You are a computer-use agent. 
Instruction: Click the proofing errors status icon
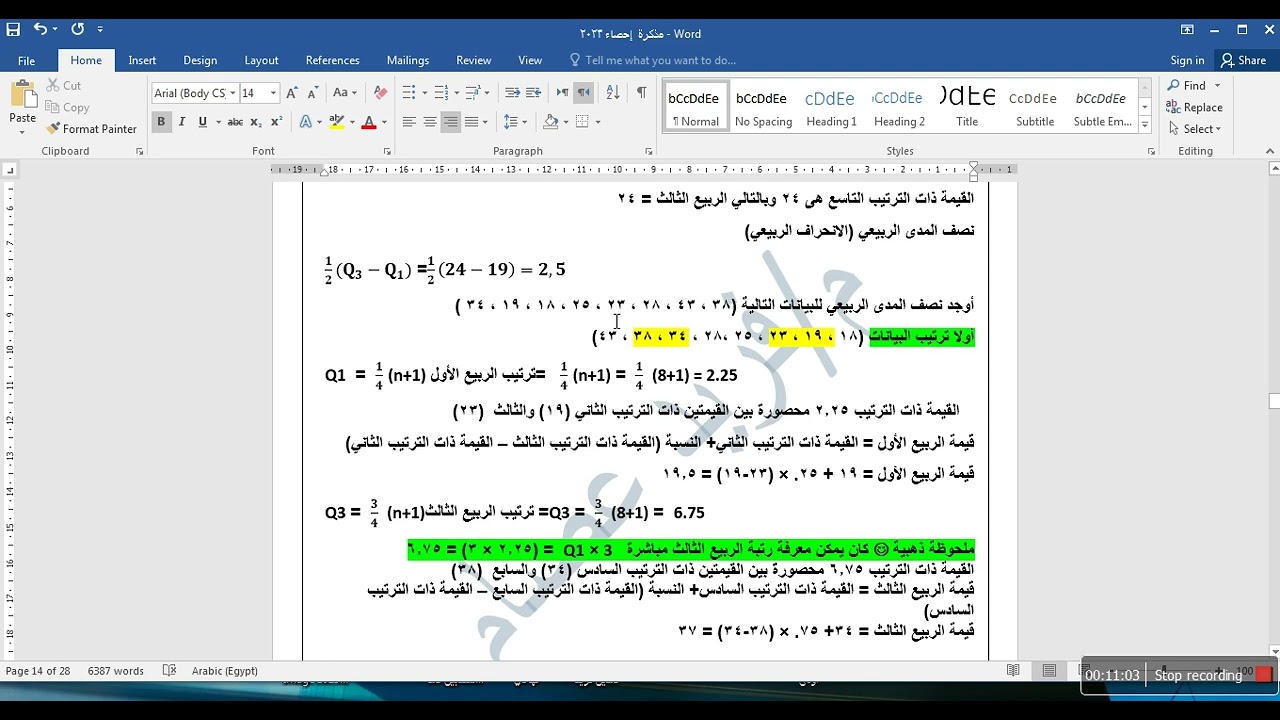tap(169, 671)
